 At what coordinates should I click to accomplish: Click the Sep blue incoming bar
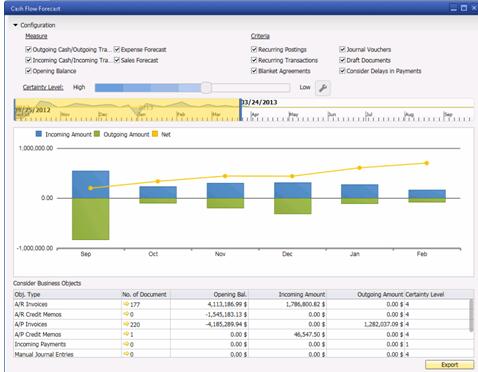91,184
